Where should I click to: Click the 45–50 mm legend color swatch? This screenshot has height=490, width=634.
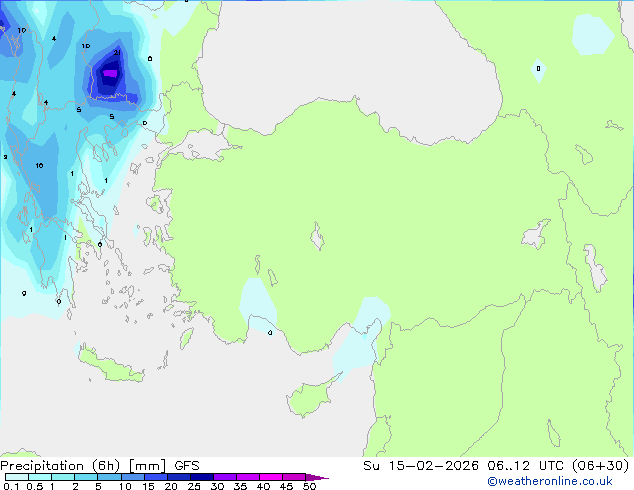tap(294, 477)
